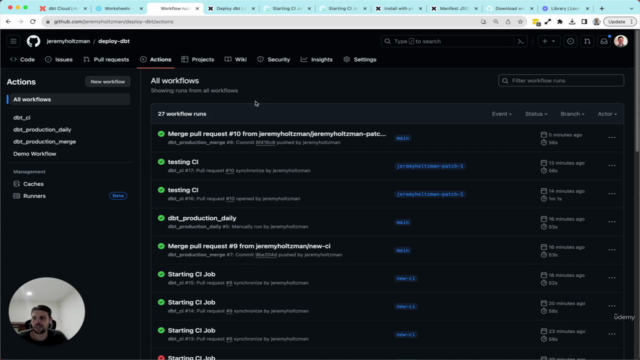Click the Runners icon in Management

coord(17,196)
